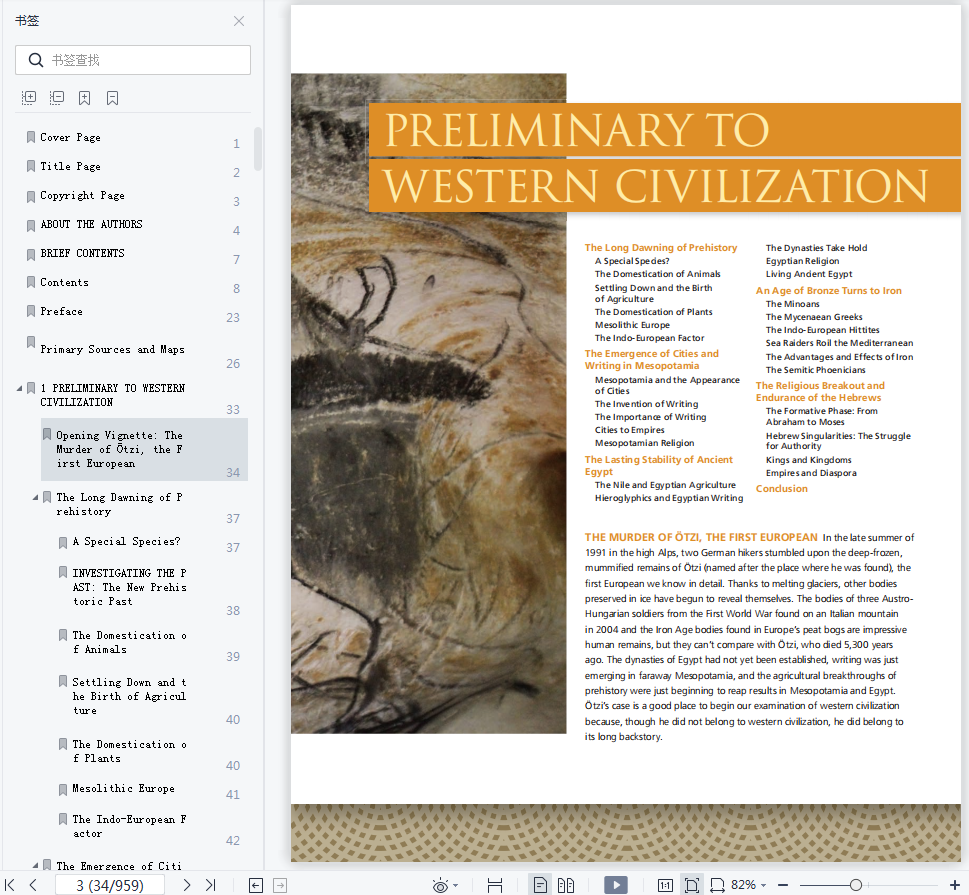Click the bookmark icon beside Copyright Page
969x895 pixels.
(x=31, y=197)
